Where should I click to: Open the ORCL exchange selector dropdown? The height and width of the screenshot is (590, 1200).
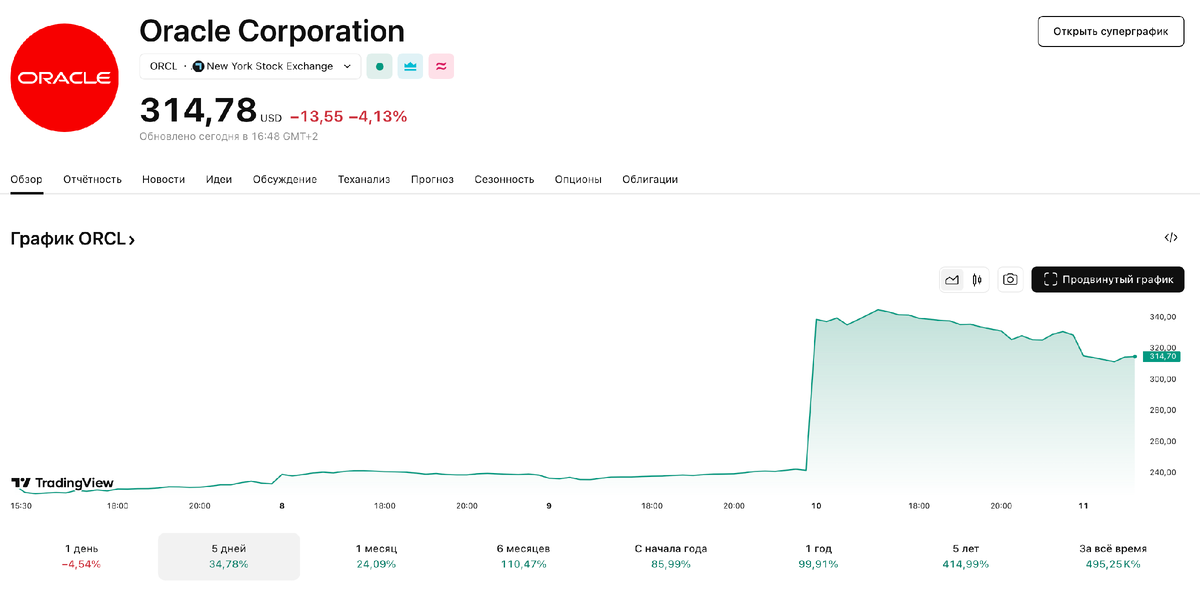[250, 67]
